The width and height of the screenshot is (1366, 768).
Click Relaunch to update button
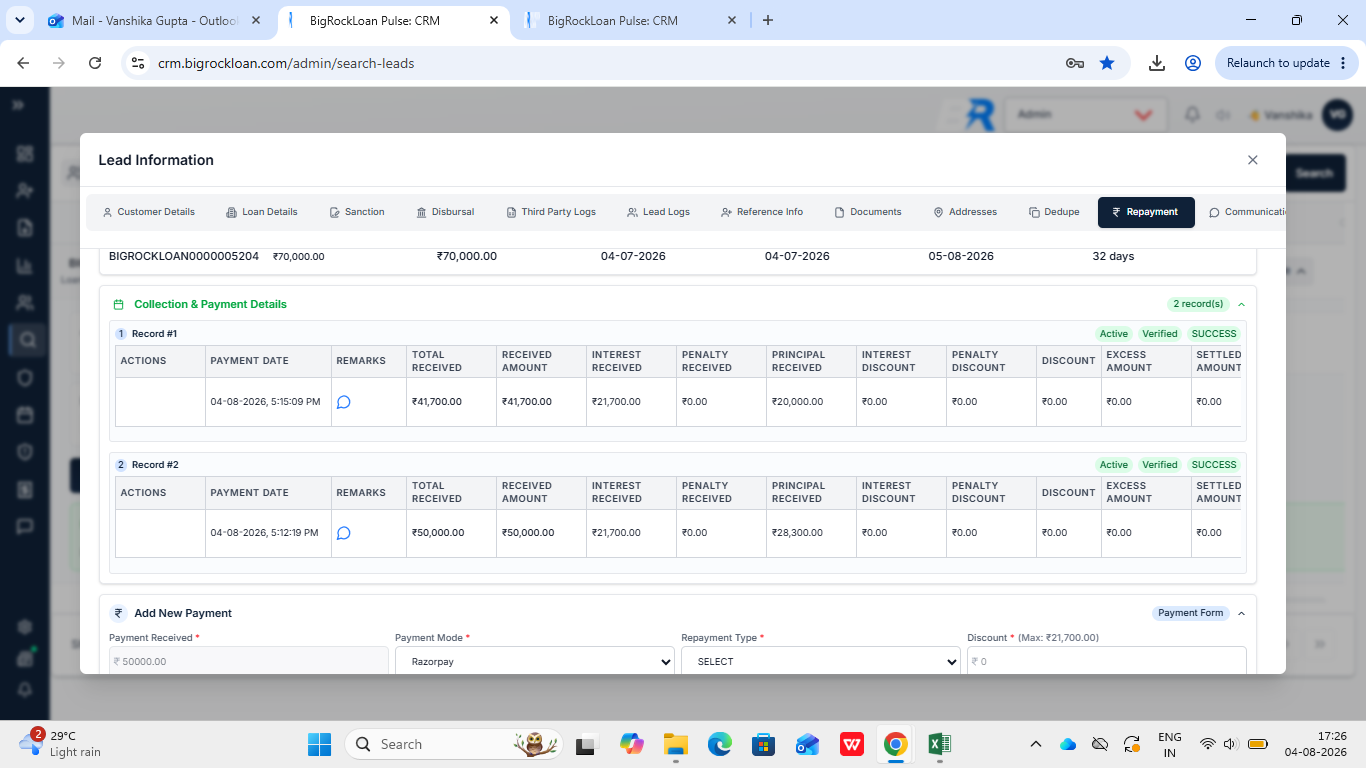click(x=1278, y=63)
